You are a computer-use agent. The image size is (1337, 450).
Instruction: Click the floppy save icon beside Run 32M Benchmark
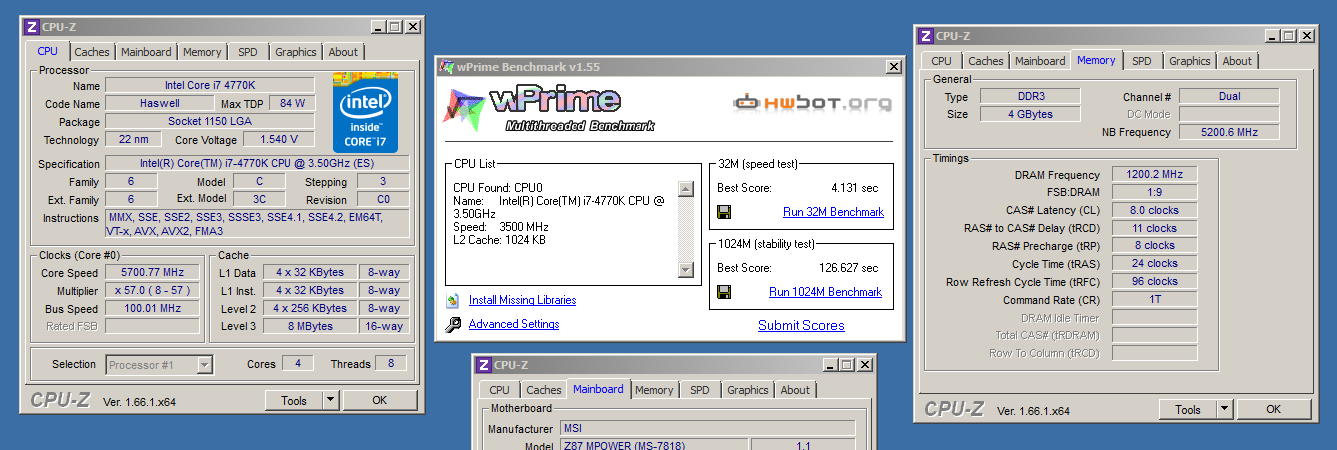coord(724,212)
